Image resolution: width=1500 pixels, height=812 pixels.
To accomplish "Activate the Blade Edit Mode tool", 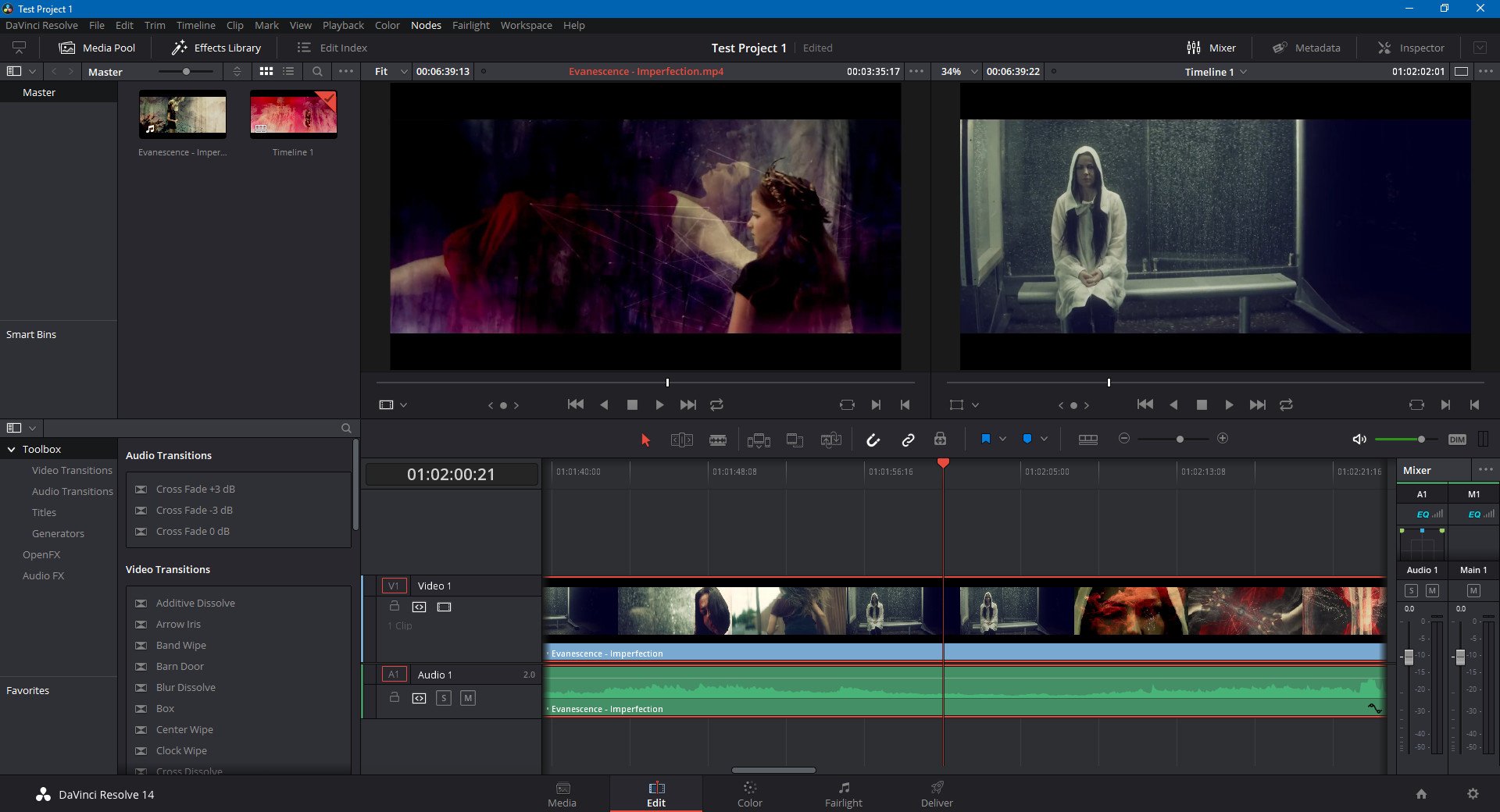I will 717,440.
